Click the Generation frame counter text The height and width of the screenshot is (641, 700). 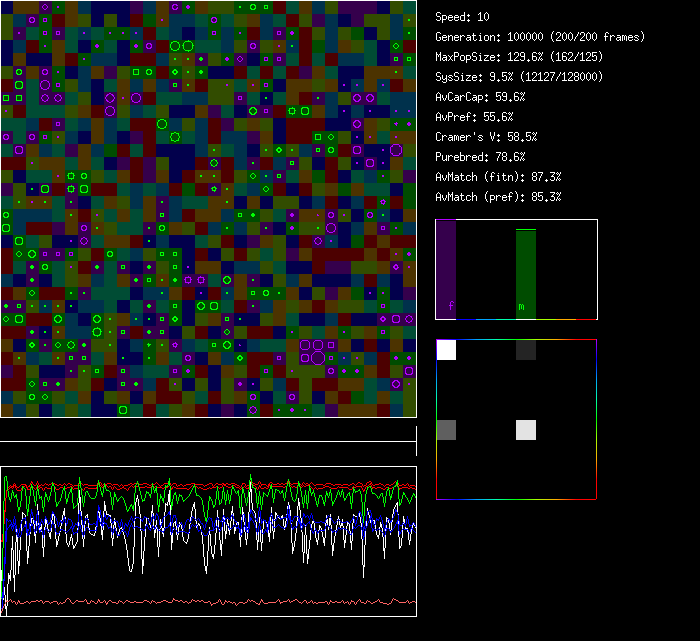click(x=540, y=37)
